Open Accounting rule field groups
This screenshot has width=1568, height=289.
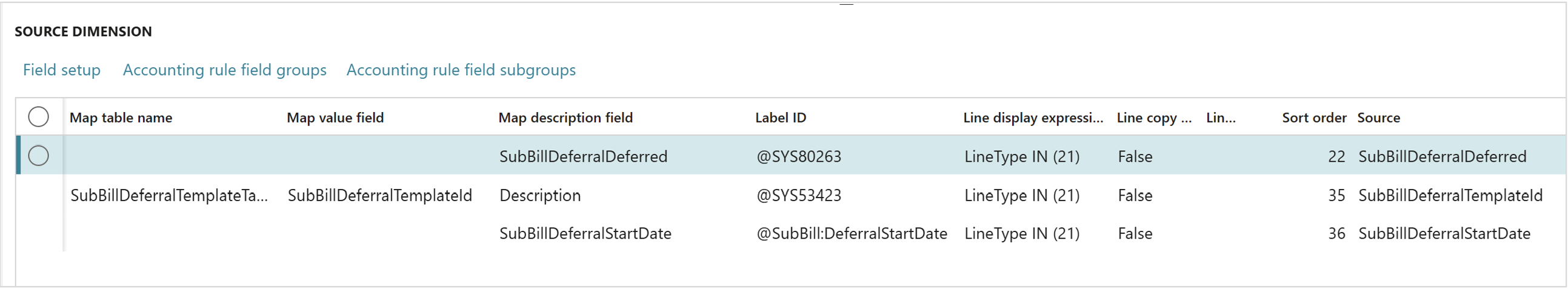click(x=225, y=70)
